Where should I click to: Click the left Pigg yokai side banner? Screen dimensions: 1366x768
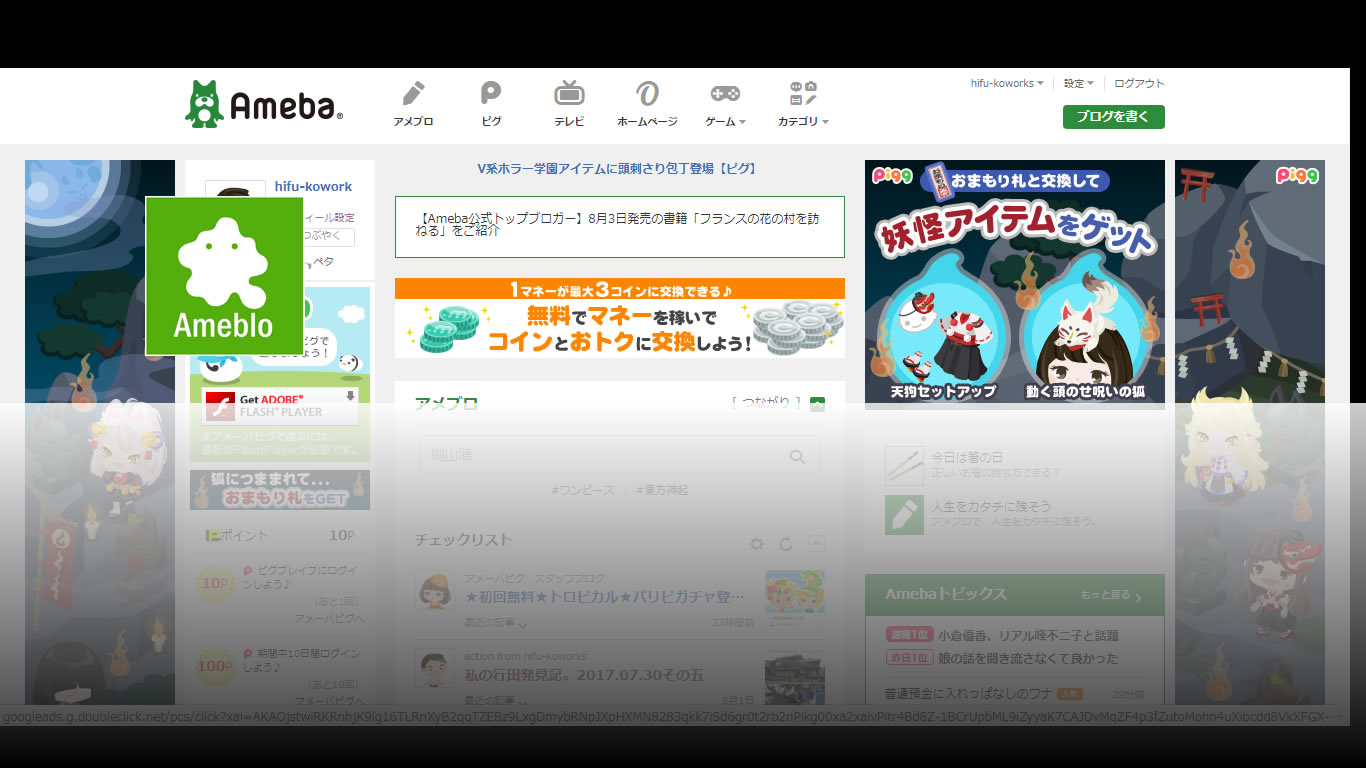(x=100, y=432)
